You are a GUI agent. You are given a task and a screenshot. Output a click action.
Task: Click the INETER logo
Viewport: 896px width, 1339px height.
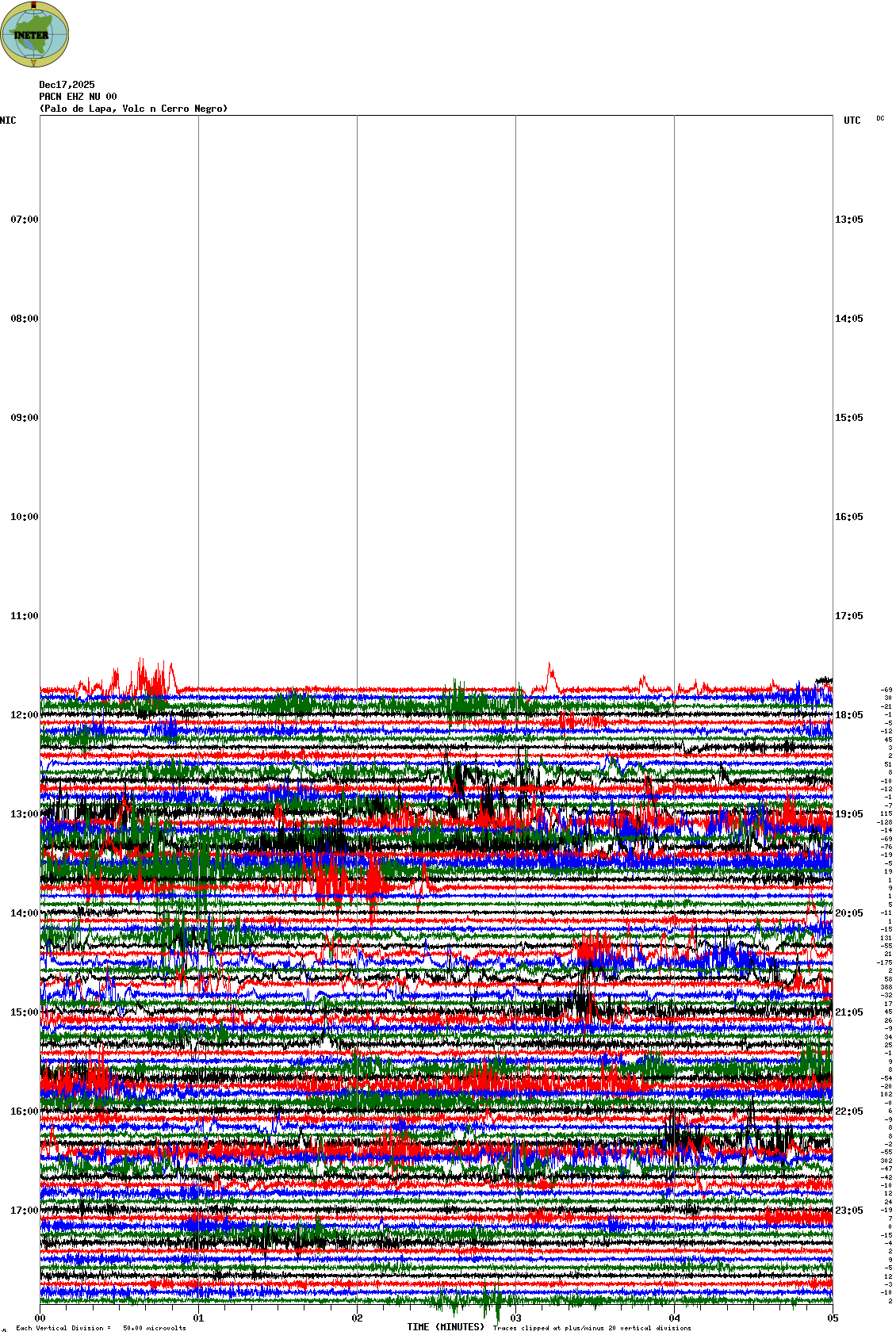(x=34, y=34)
